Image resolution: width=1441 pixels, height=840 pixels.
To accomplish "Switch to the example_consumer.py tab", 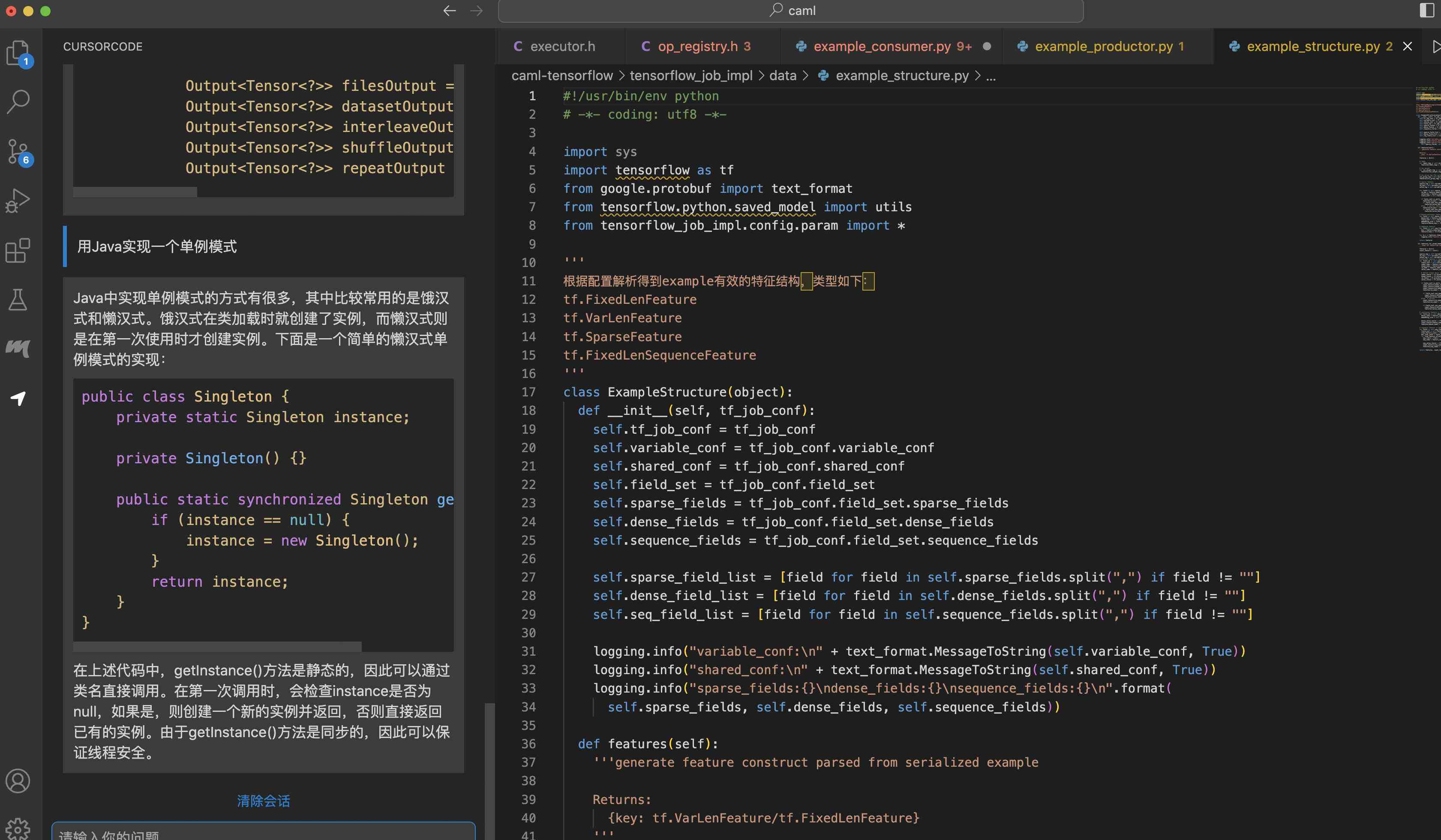I will click(x=892, y=46).
